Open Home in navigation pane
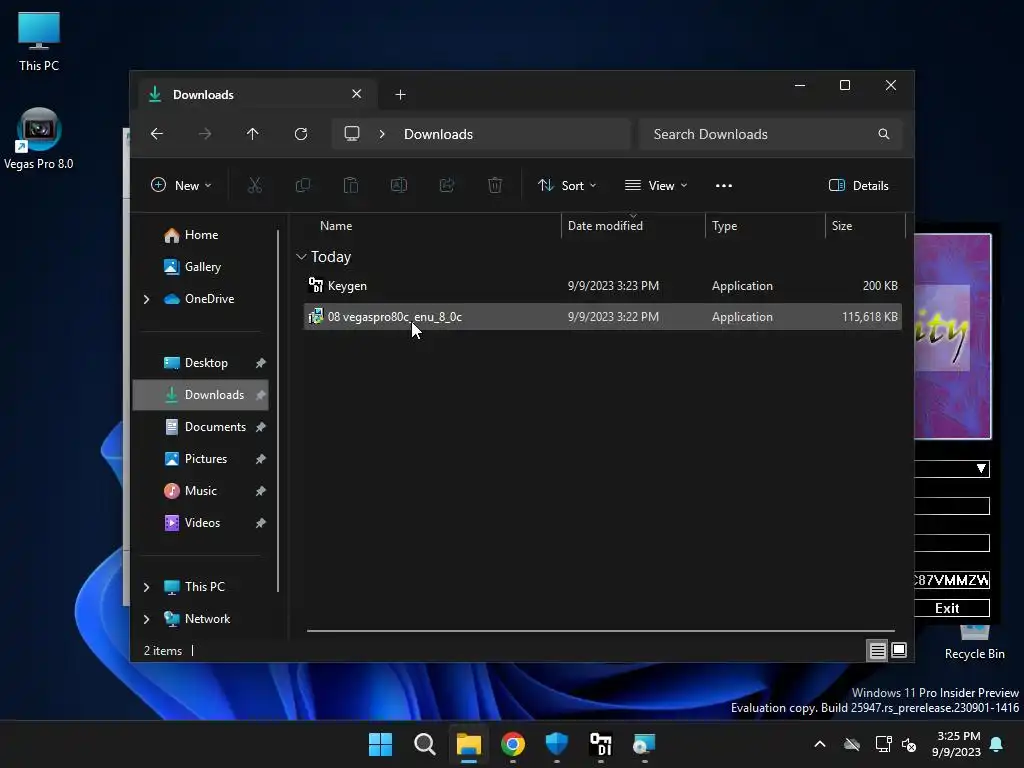 point(201,235)
